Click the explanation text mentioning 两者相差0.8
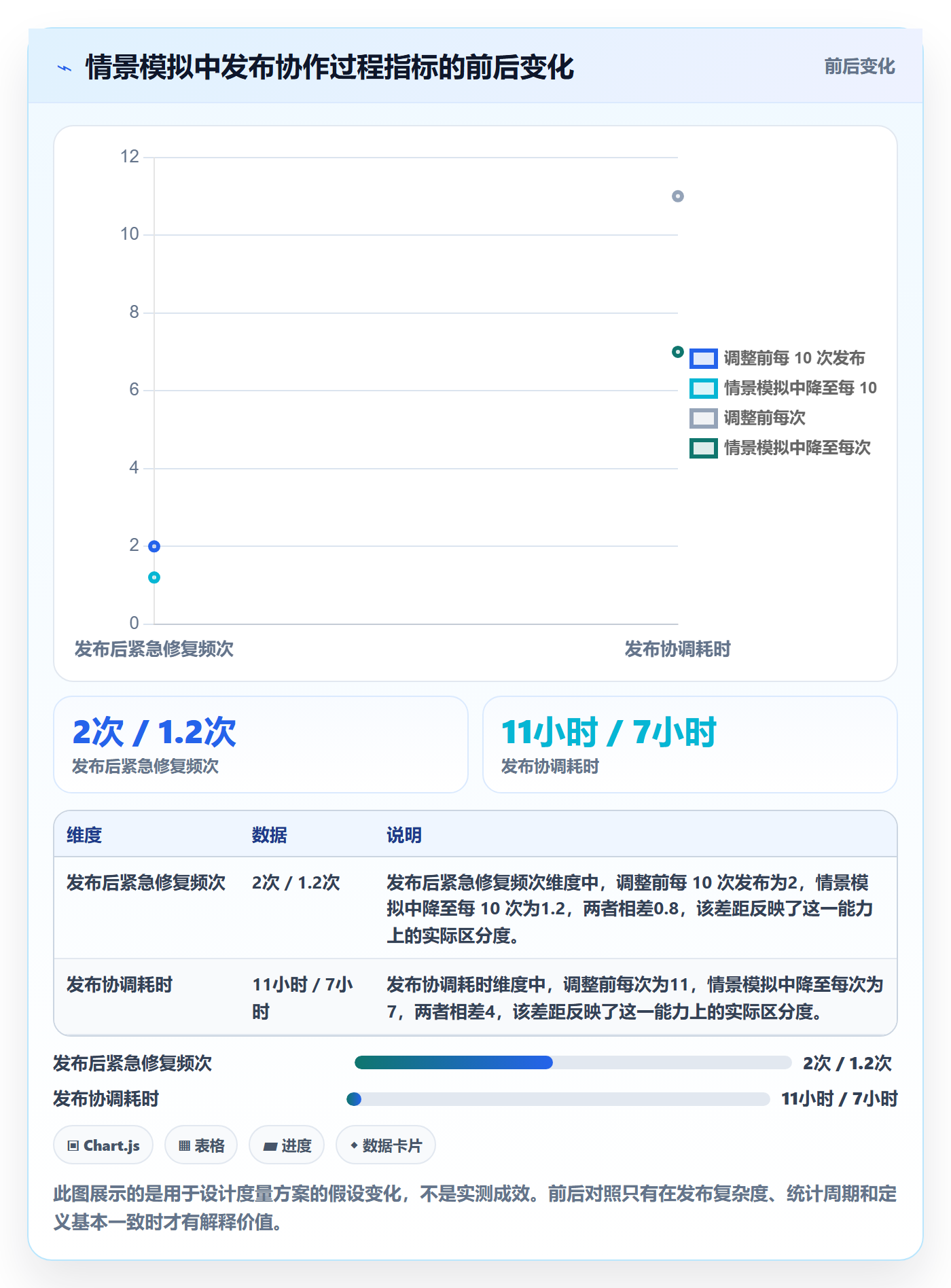951x1288 pixels. pos(630,909)
